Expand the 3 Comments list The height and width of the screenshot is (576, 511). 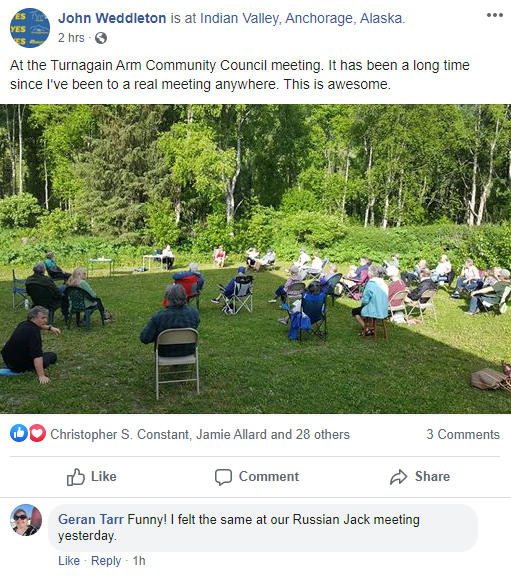coord(463,434)
